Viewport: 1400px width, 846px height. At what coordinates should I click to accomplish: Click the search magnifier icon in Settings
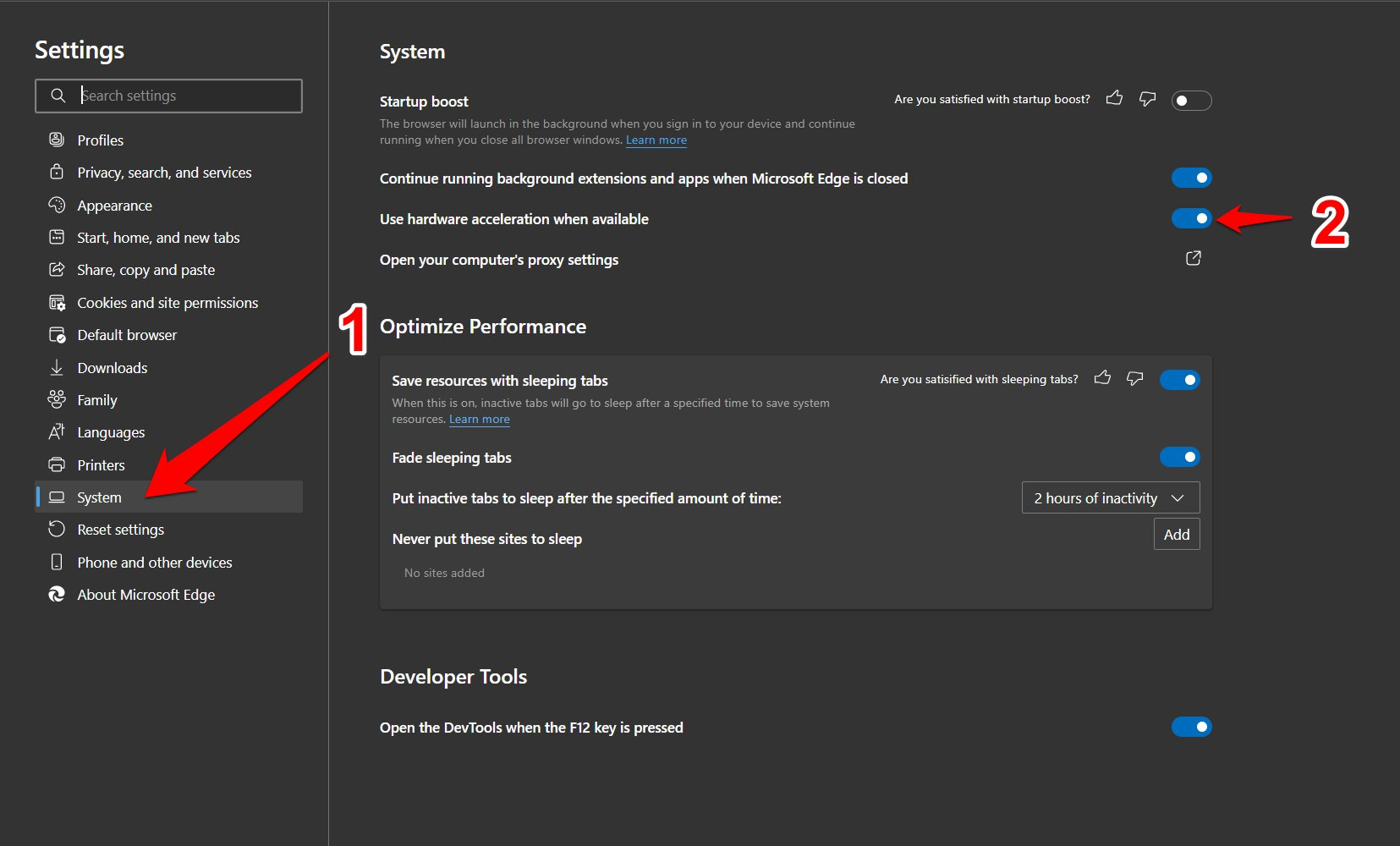point(58,96)
